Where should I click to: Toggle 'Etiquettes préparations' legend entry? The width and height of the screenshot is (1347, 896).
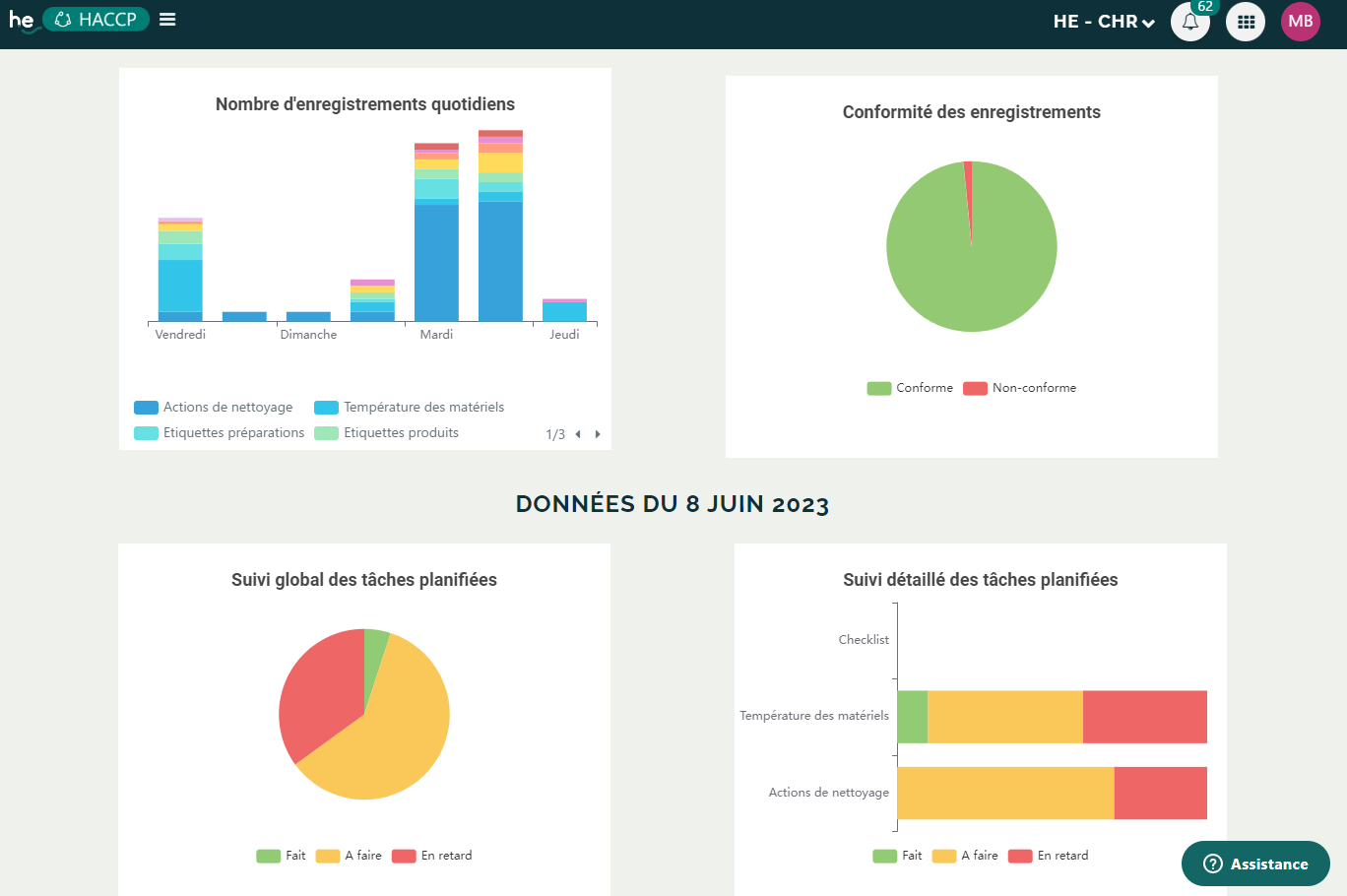(220, 433)
